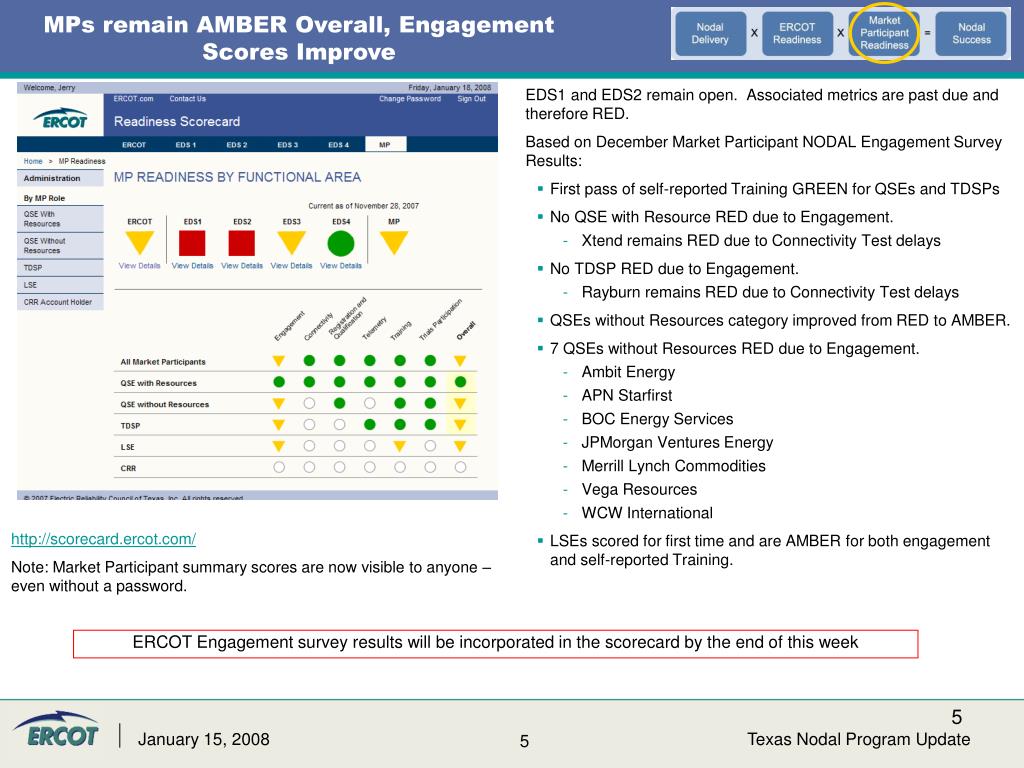The width and height of the screenshot is (1024, 768).
Task: Click the Engagement column header
Action: pyautogui.click(x=289, y=325)
